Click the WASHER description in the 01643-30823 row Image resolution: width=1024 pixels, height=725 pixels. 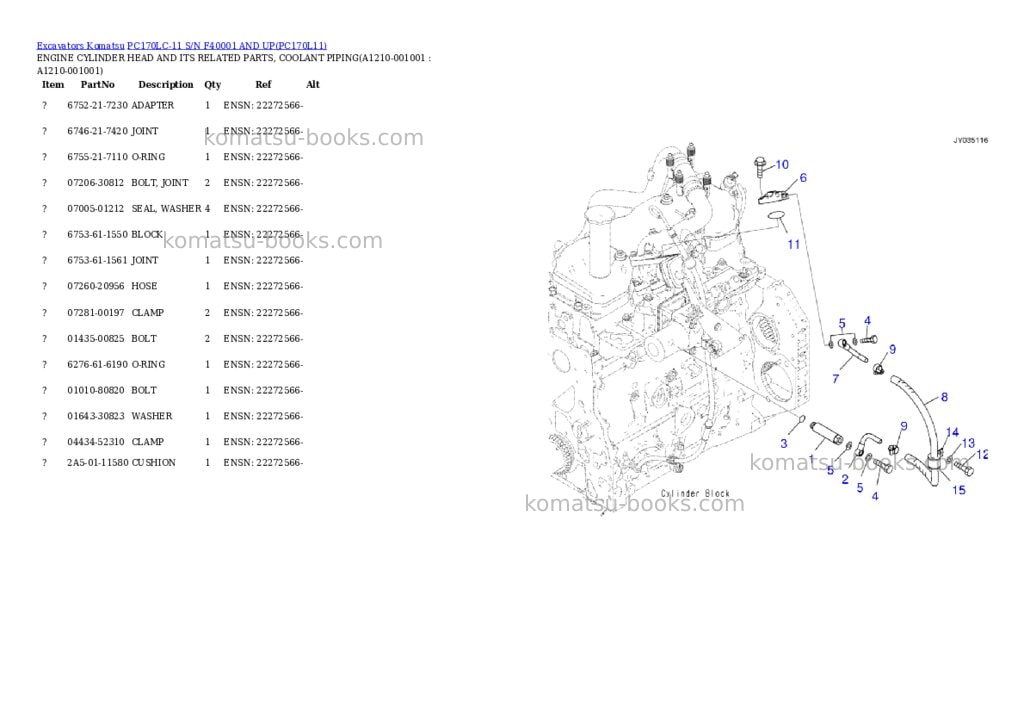[152, 416]
